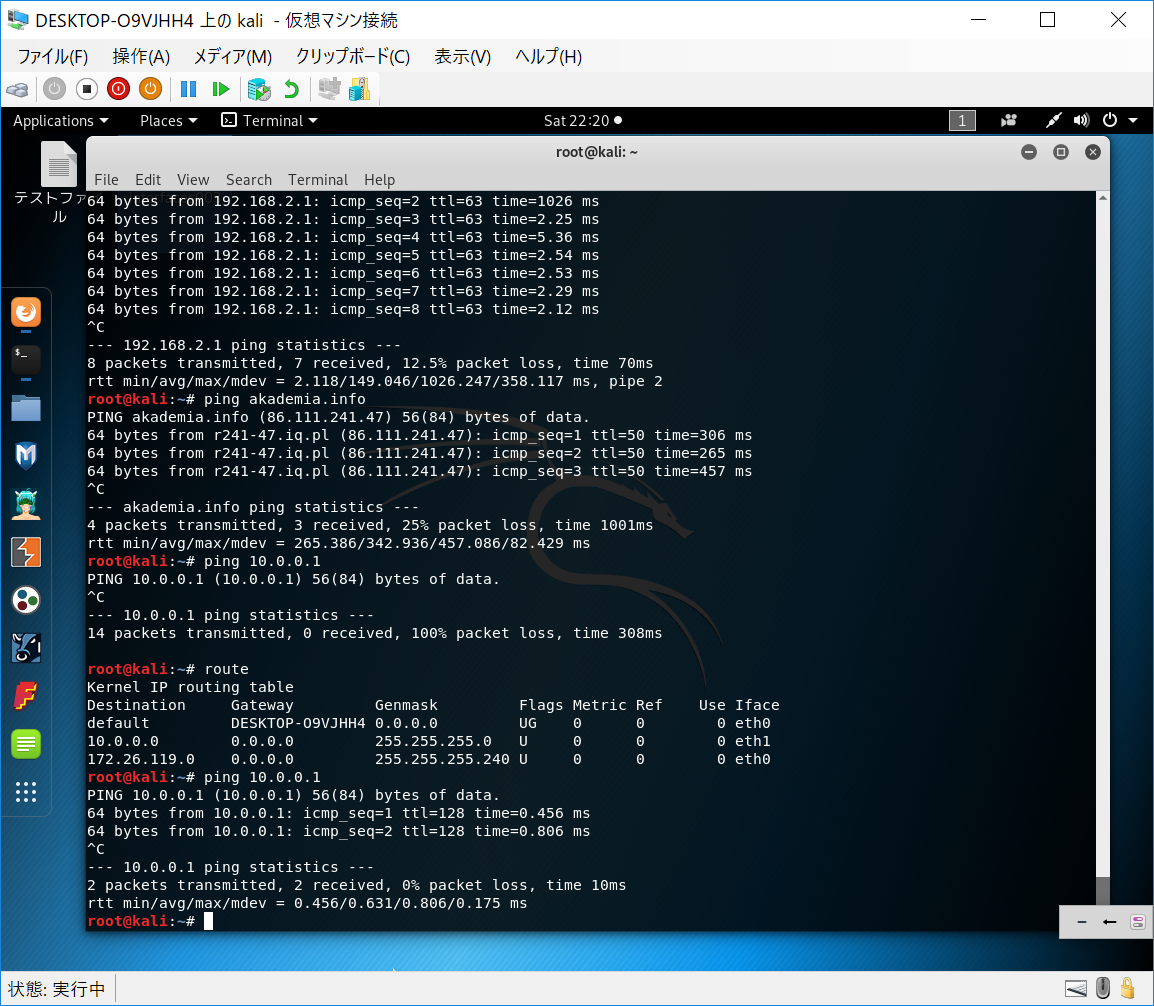Toggle the volume speaker icon in top panel
The image size is (1154, 1006).
tap(1081, 121)
